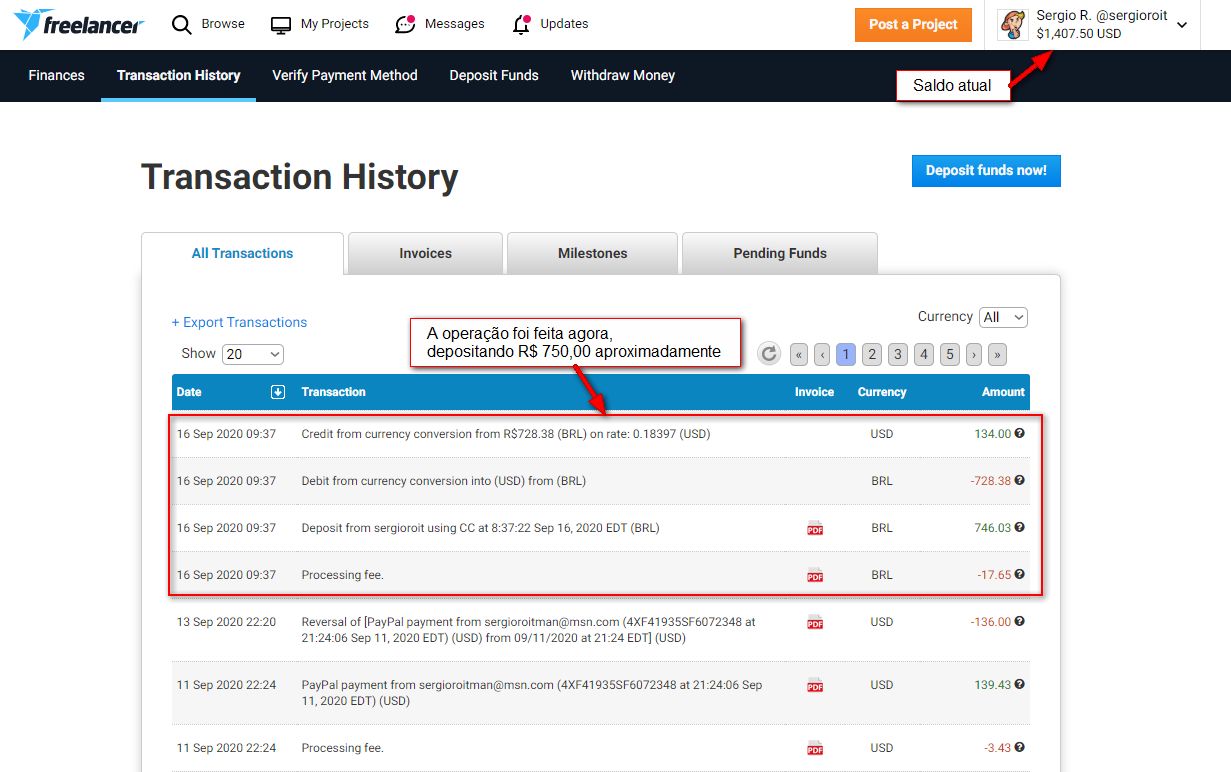Click Debit from currency conversion row text
The width and height of the screenshot is (1231, 772).
point(443,481)
